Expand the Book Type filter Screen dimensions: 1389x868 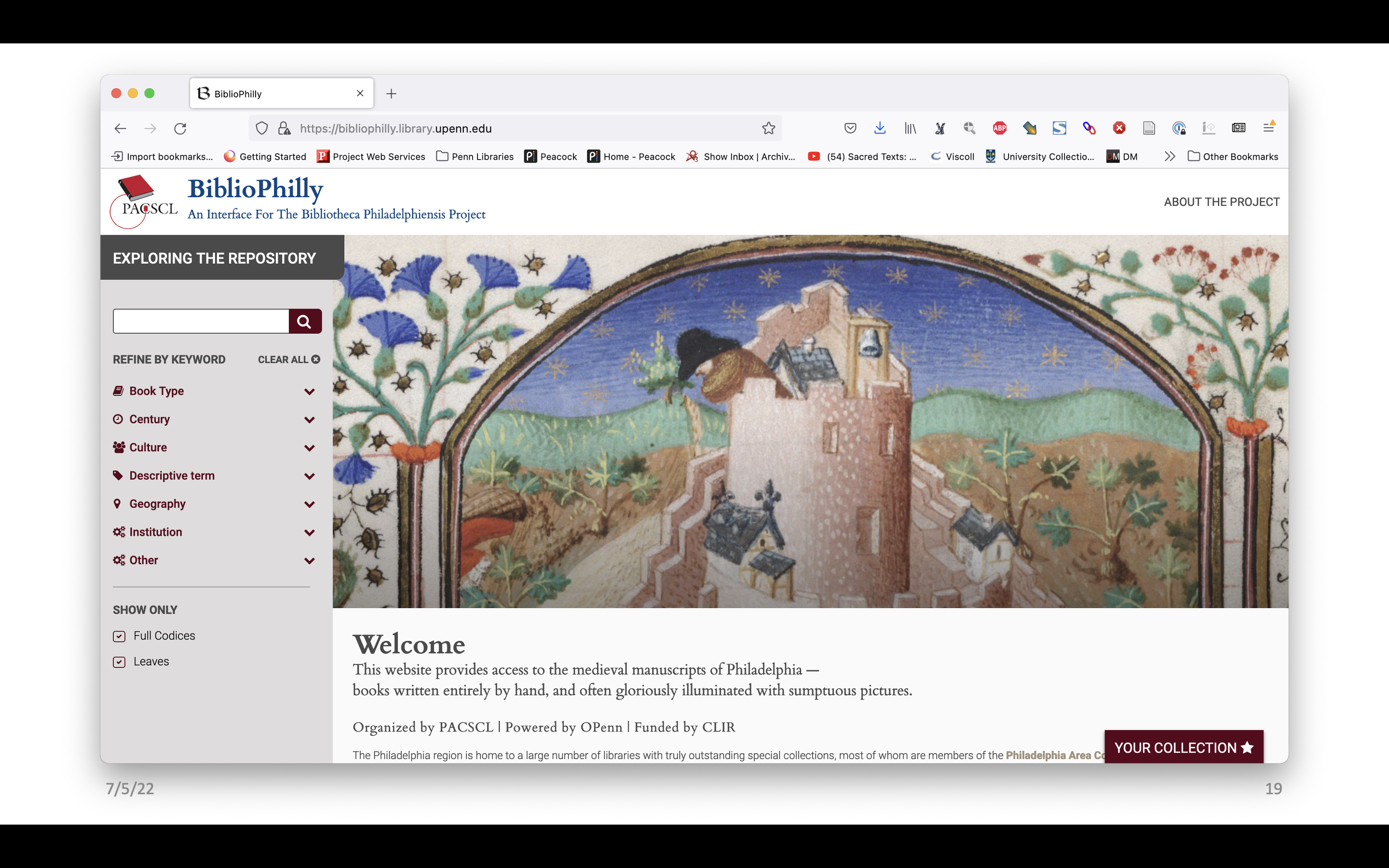214,392
